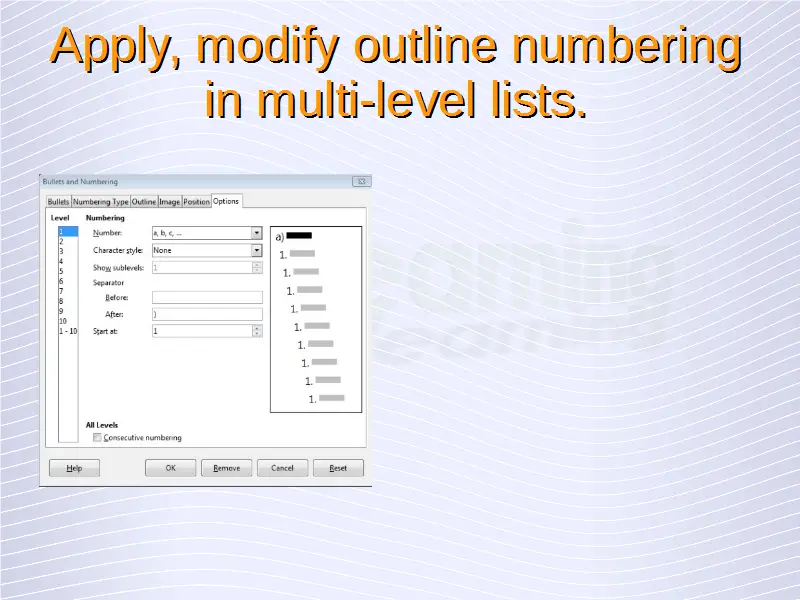Click the Before separator field

coord(206,297)
